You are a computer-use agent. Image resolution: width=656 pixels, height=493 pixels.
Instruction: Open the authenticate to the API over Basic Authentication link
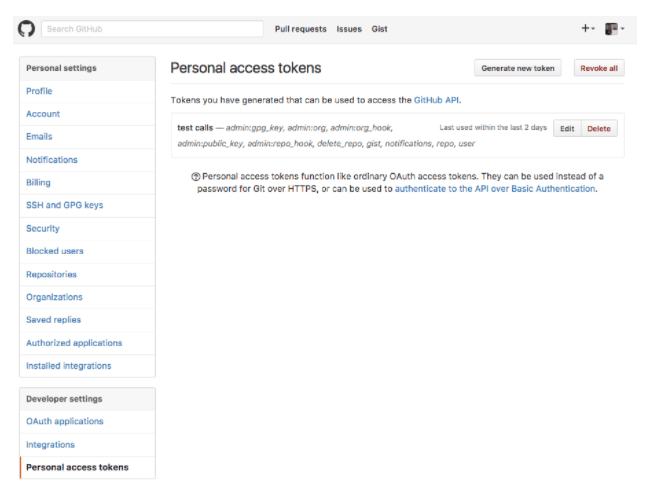tap(495, 189)
